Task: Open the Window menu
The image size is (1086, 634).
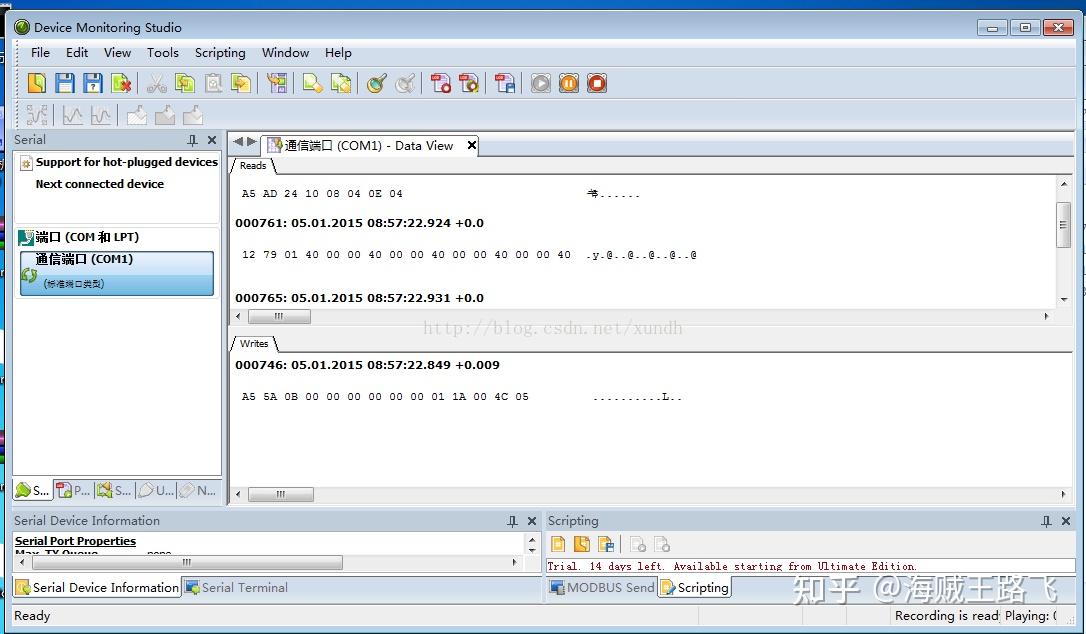Action: pyautogui.click(x=285, y=53)
